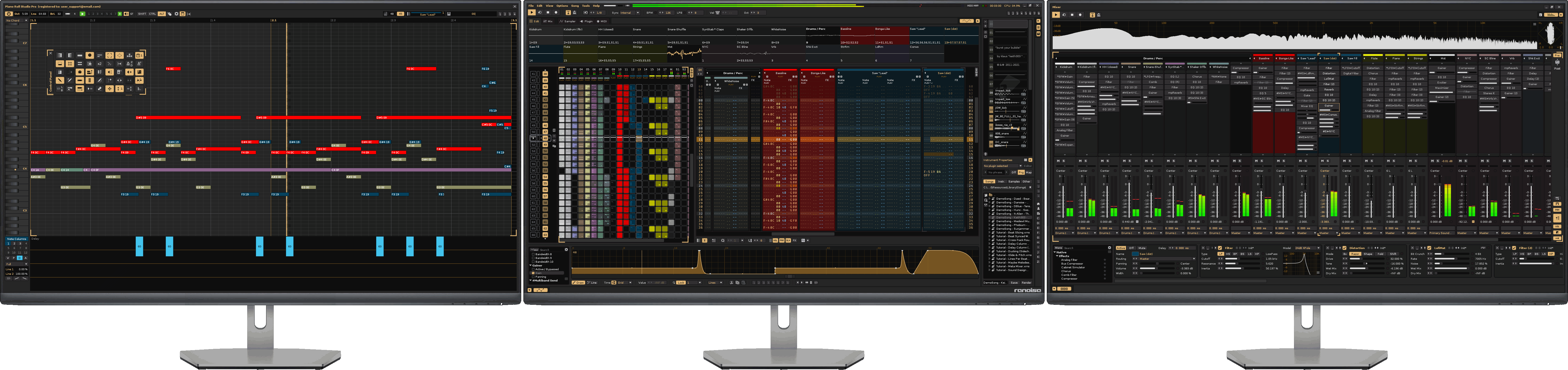This screenshot has width=1568, height=370.
Task: Disable the LofiMat device checkbox
Action: (1429, 248)
